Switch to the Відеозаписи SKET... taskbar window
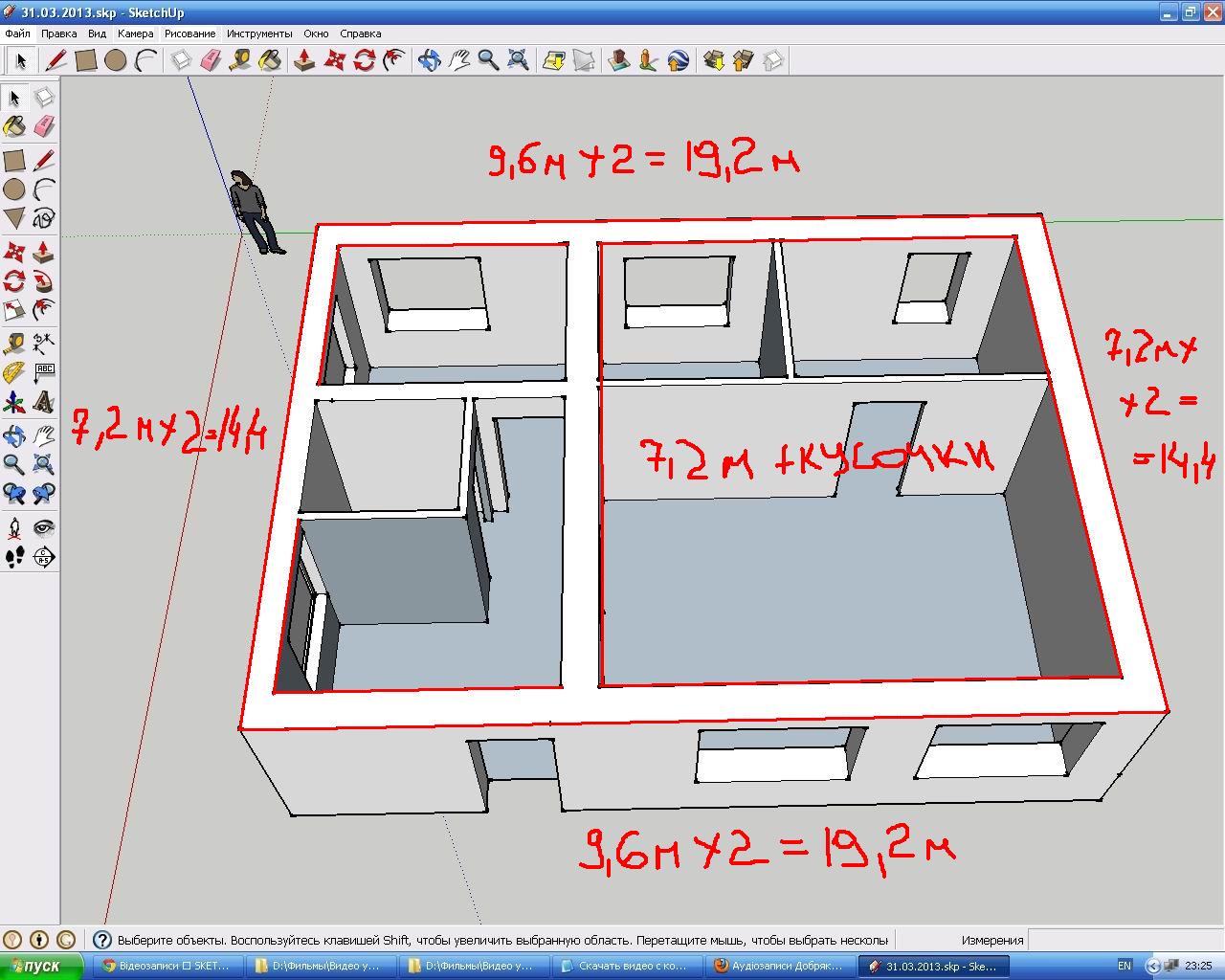1225x980 pixels. tap(167, 966)
